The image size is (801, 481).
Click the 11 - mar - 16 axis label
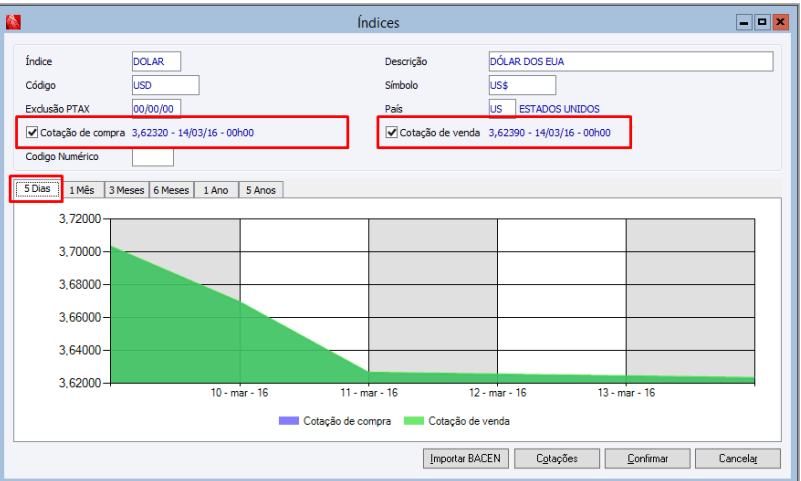click(x=369, y=393)
